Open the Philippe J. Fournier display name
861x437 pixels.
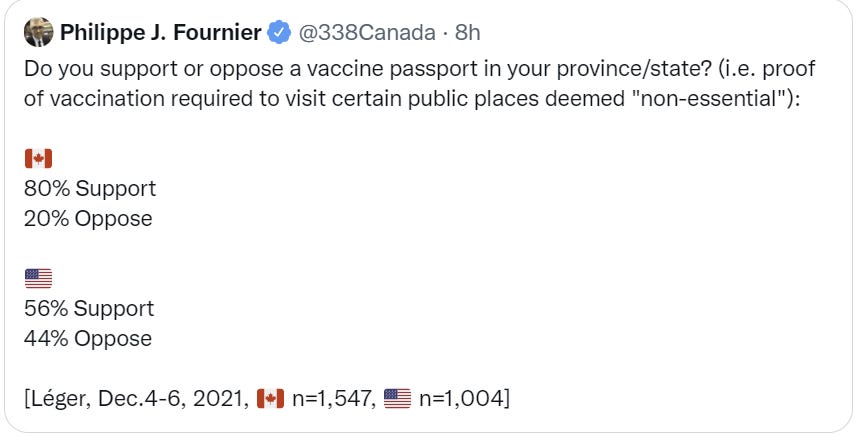(x=161, y=32)
